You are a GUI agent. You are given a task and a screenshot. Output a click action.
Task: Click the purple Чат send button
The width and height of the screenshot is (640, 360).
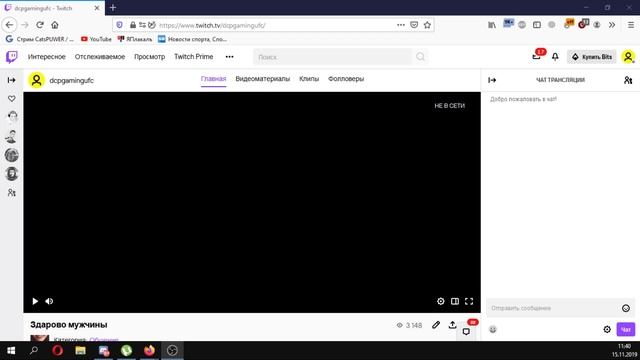point(626,329)
